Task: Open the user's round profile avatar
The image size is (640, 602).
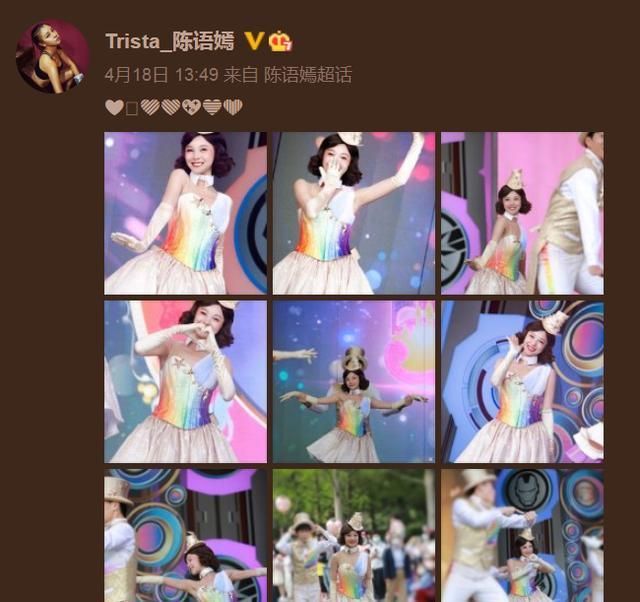Action: pos(53,56)
